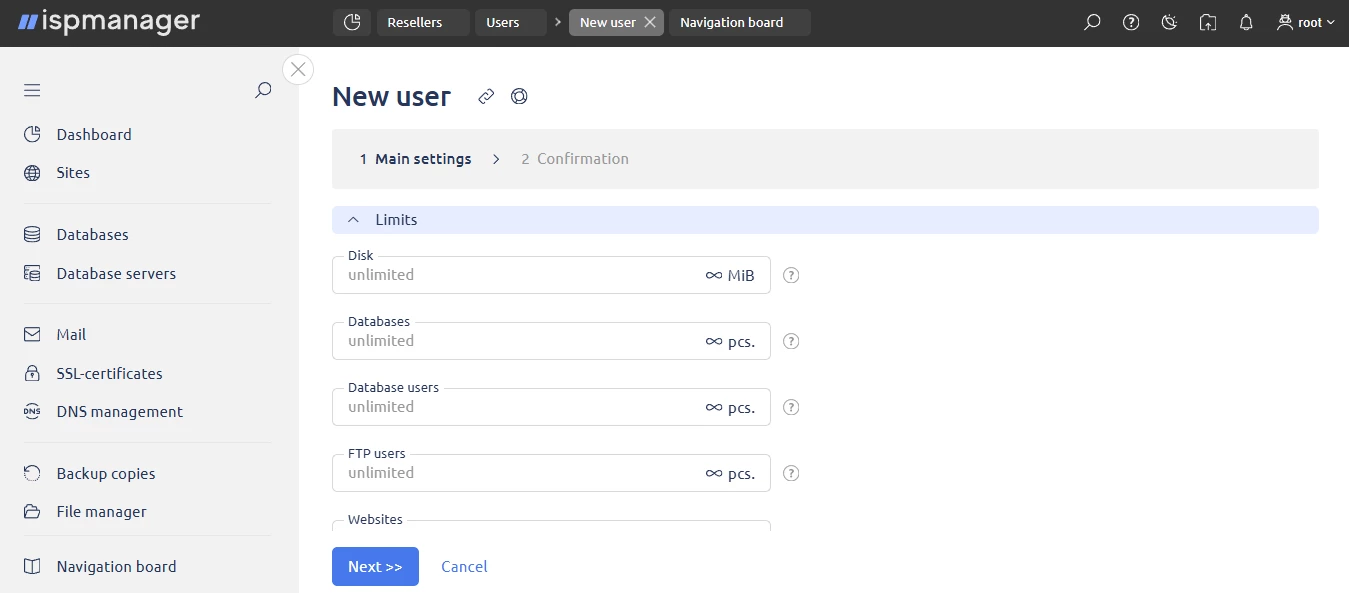Open the global search magnifier in top bar
Viewport: 1349px width, 593px height.
point(1092,22)
